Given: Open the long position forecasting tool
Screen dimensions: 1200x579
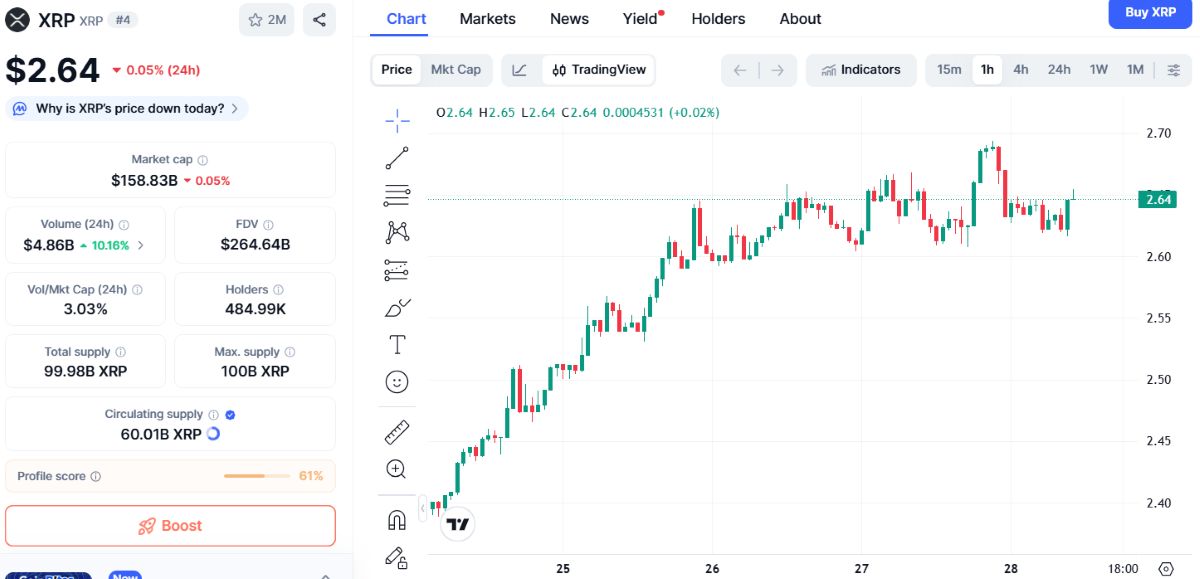Looking at the screenshot, I should click(x=397, y=270).
